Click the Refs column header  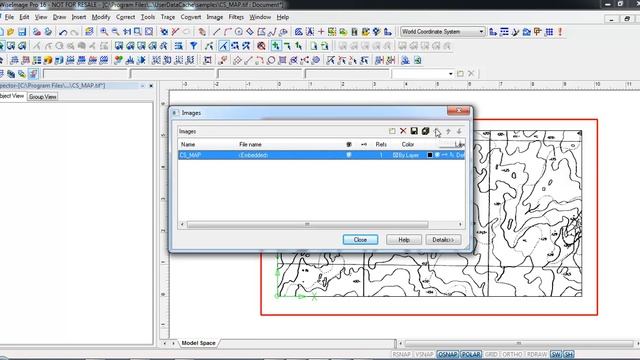pyautogui.click(x=381, y=144)
